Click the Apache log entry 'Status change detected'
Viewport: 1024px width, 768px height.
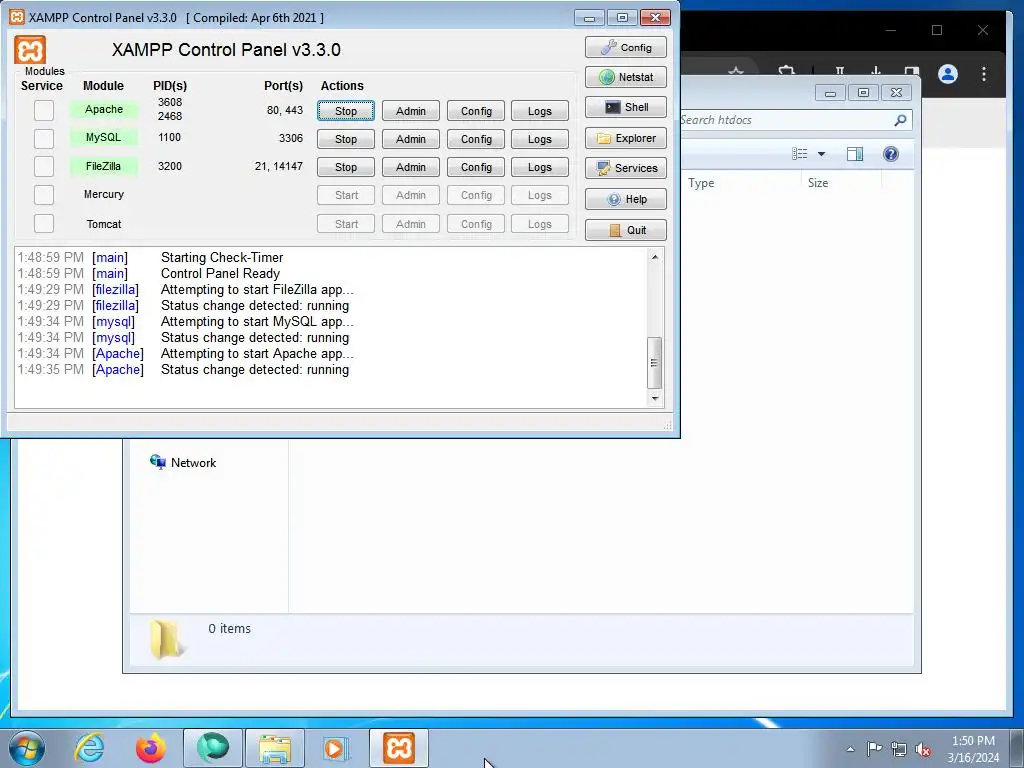255,370
